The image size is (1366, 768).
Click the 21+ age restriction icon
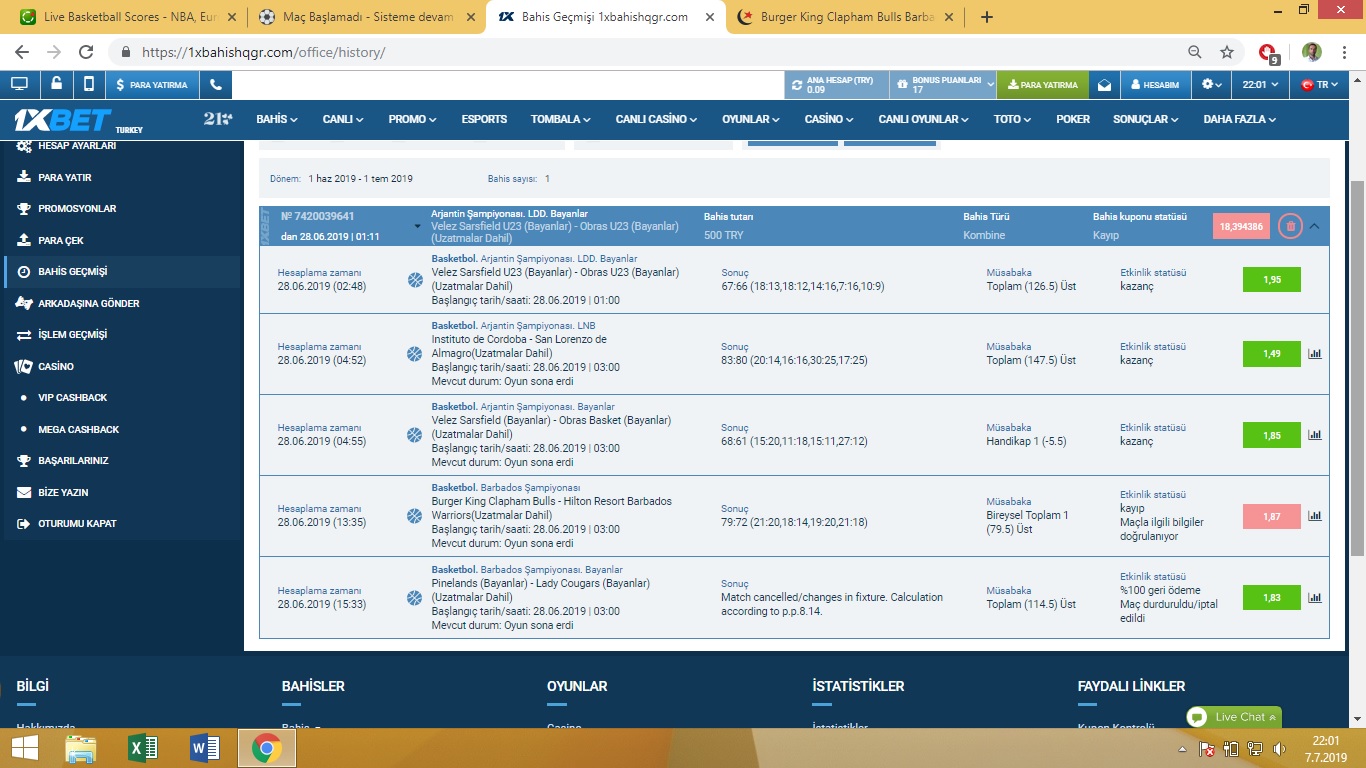[x=217, y=119]
